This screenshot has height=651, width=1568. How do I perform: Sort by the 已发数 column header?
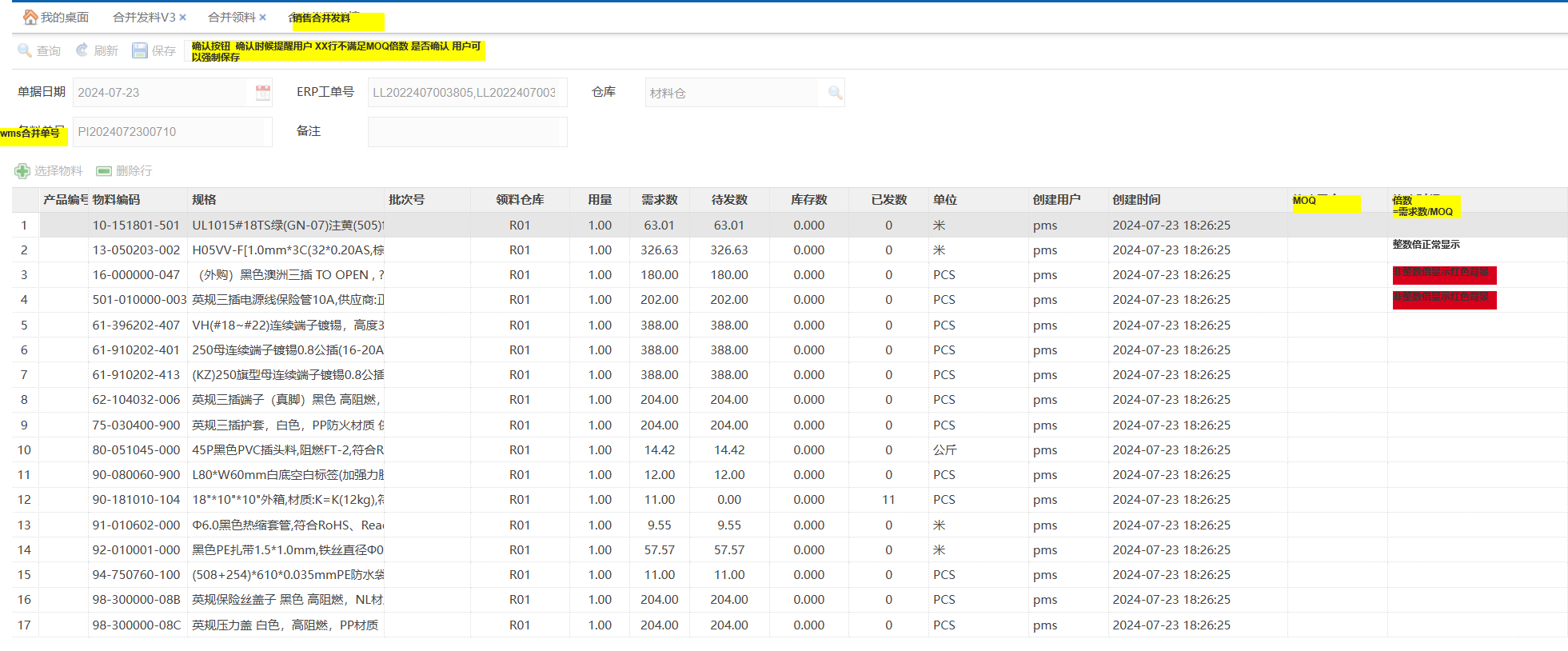coord(889,200)
